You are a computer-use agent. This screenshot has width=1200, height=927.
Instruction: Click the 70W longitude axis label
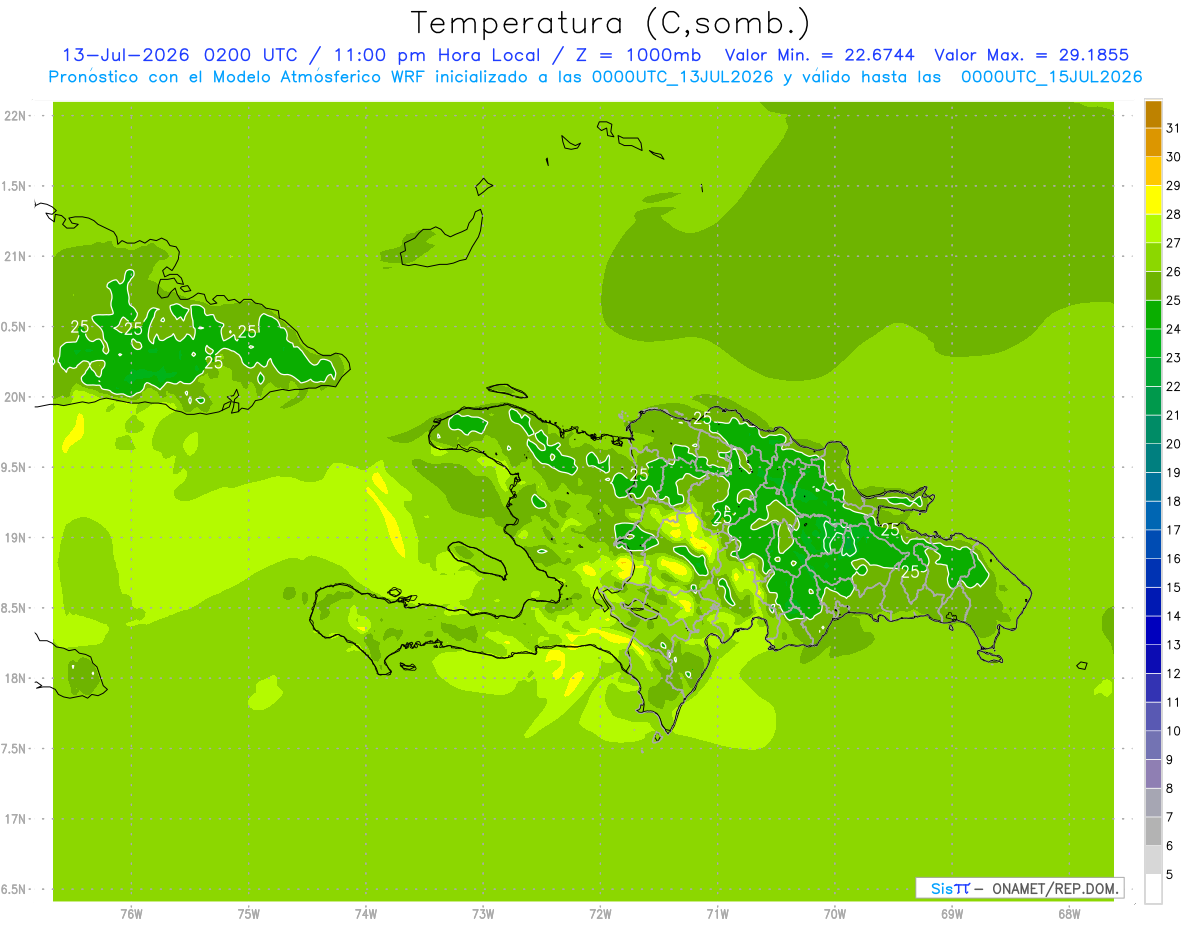pyautogui.click(x=835, y=914)
